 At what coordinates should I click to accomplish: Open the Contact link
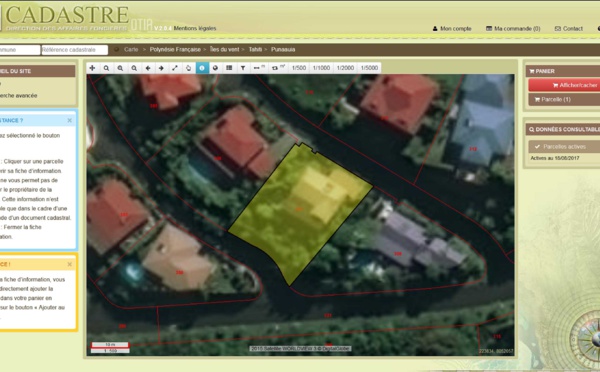569,29
